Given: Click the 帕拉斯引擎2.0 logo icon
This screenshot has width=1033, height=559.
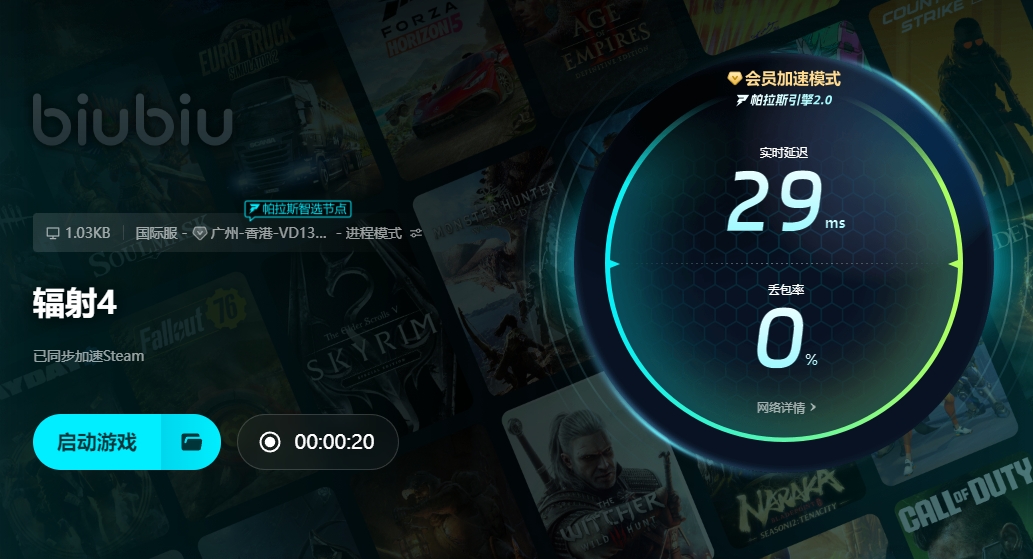Looking at the screenshot, I should tap(742, 100).
